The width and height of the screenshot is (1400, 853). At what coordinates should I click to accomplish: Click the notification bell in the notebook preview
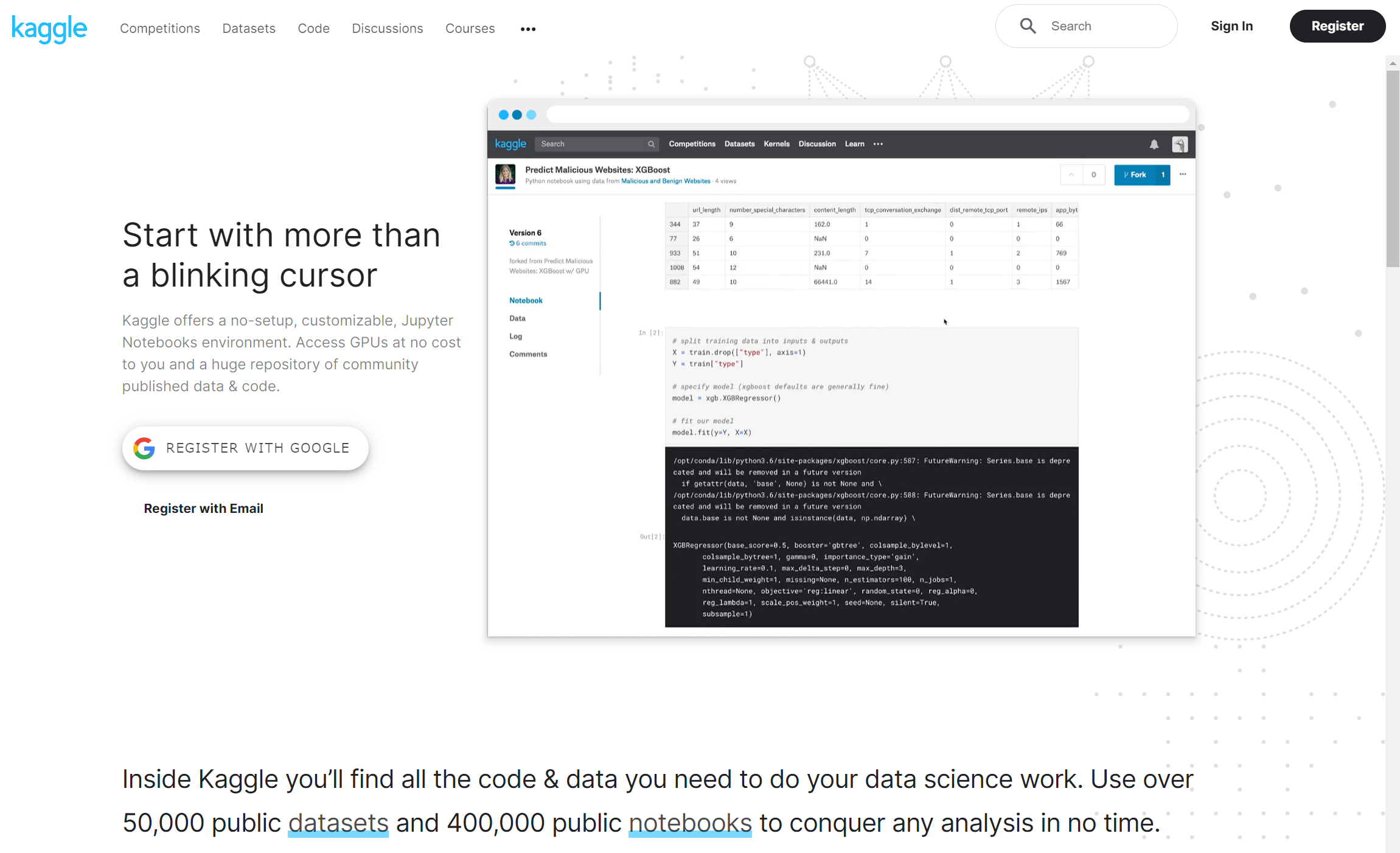(x=1154, y=144)
